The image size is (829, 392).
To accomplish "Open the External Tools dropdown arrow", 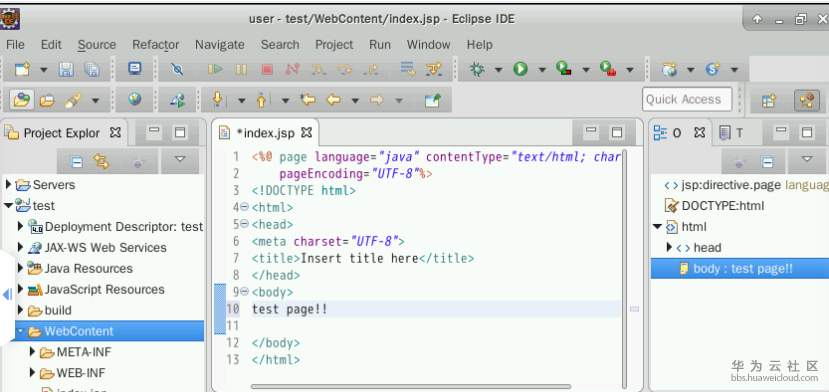I will (x=630, y=70).
